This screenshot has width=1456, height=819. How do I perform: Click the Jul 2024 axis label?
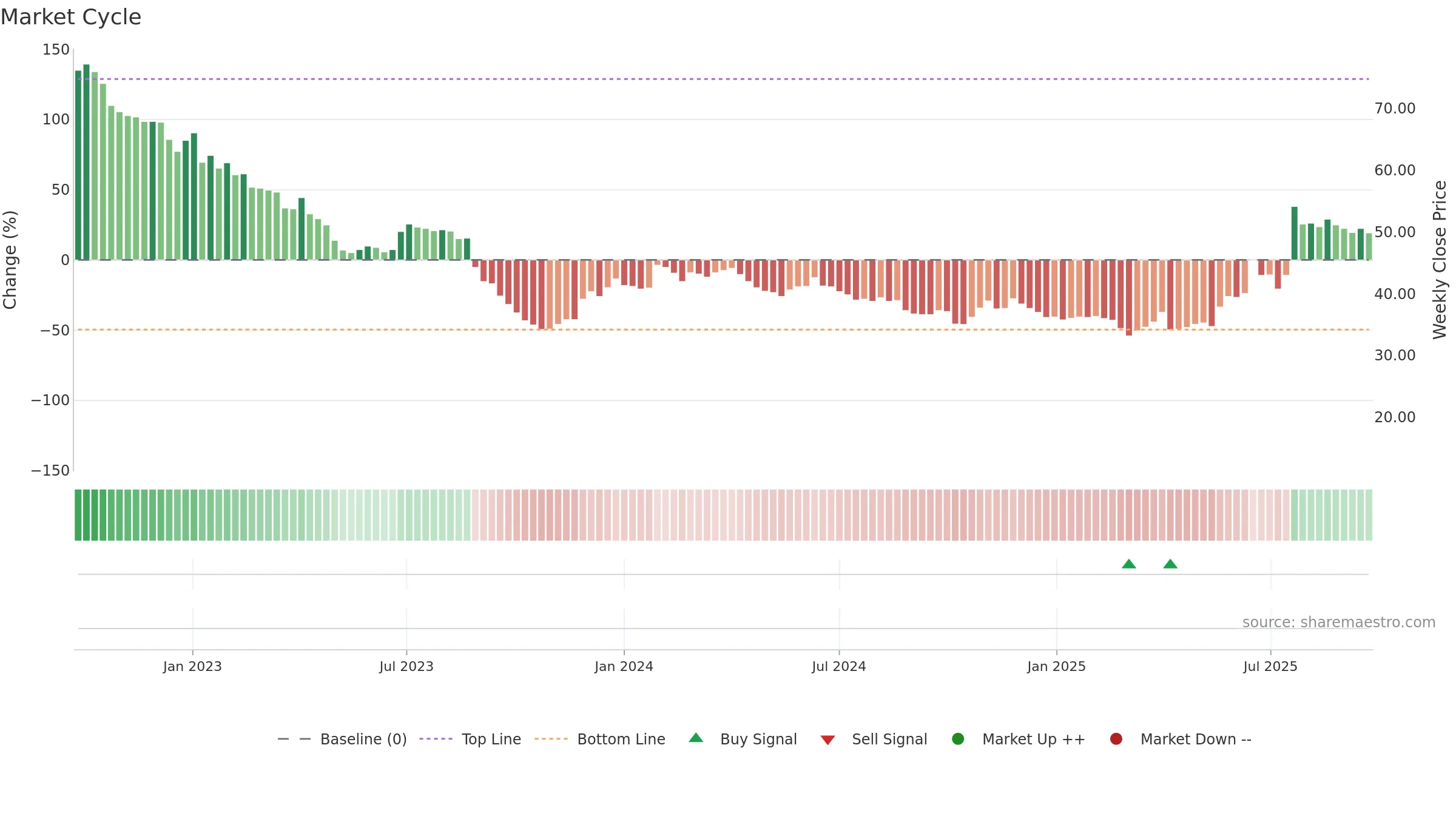[x=839, y=666]
